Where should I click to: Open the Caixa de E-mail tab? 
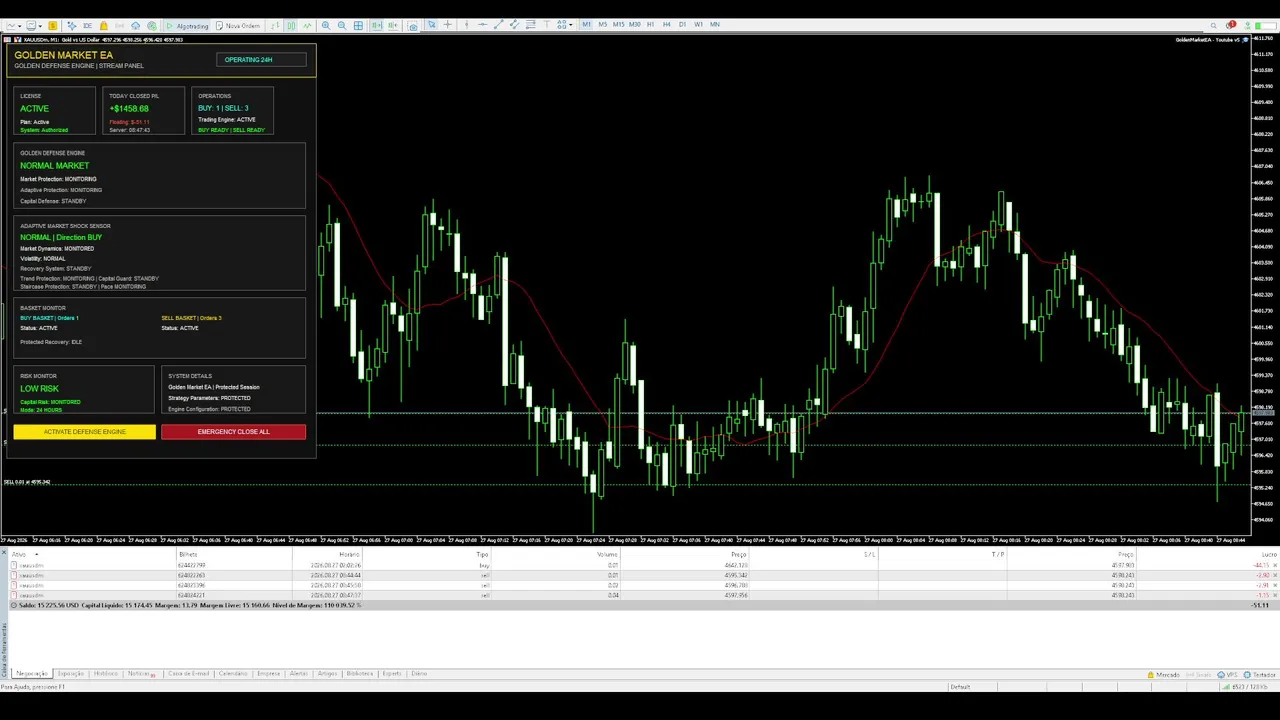[x=188, y=674]
